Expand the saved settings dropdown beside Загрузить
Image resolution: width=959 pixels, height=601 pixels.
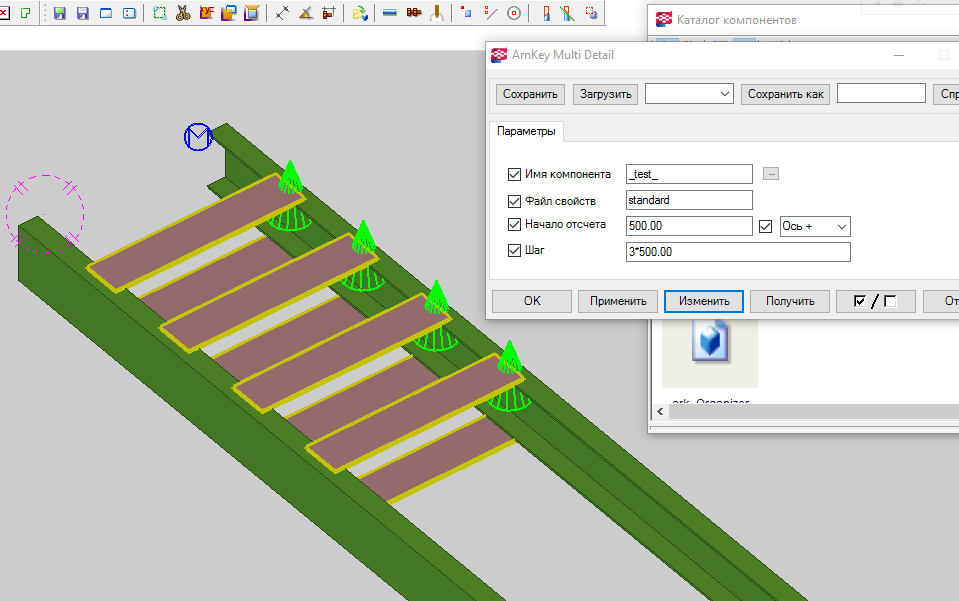689,94
